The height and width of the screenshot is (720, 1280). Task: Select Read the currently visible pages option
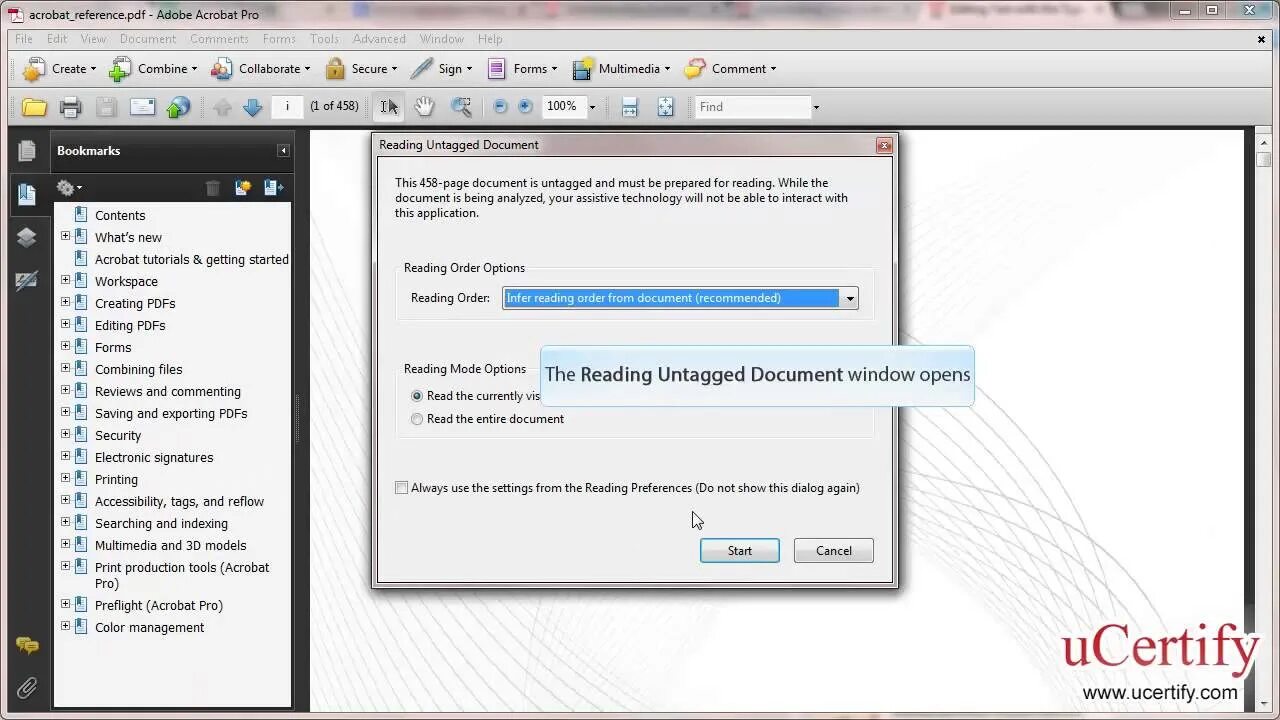[417, 396]
